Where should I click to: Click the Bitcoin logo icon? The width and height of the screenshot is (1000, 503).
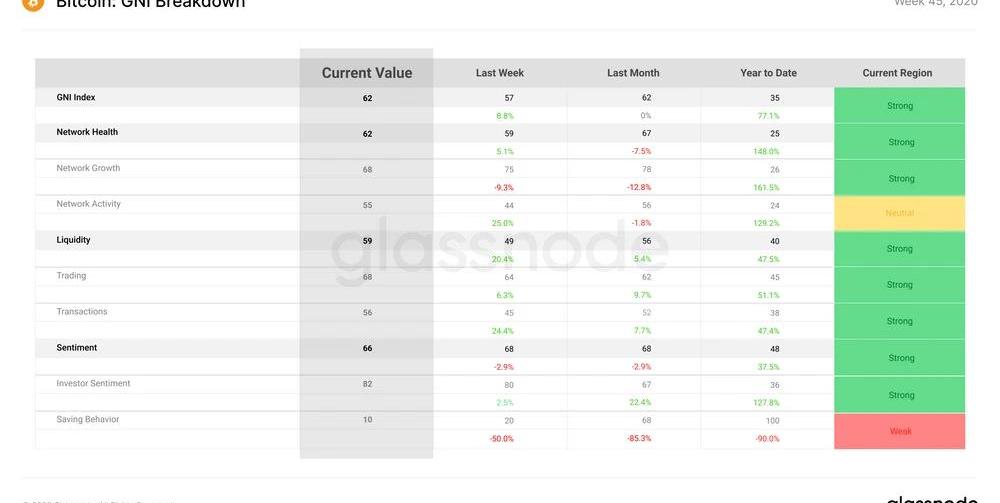(33, 3)
